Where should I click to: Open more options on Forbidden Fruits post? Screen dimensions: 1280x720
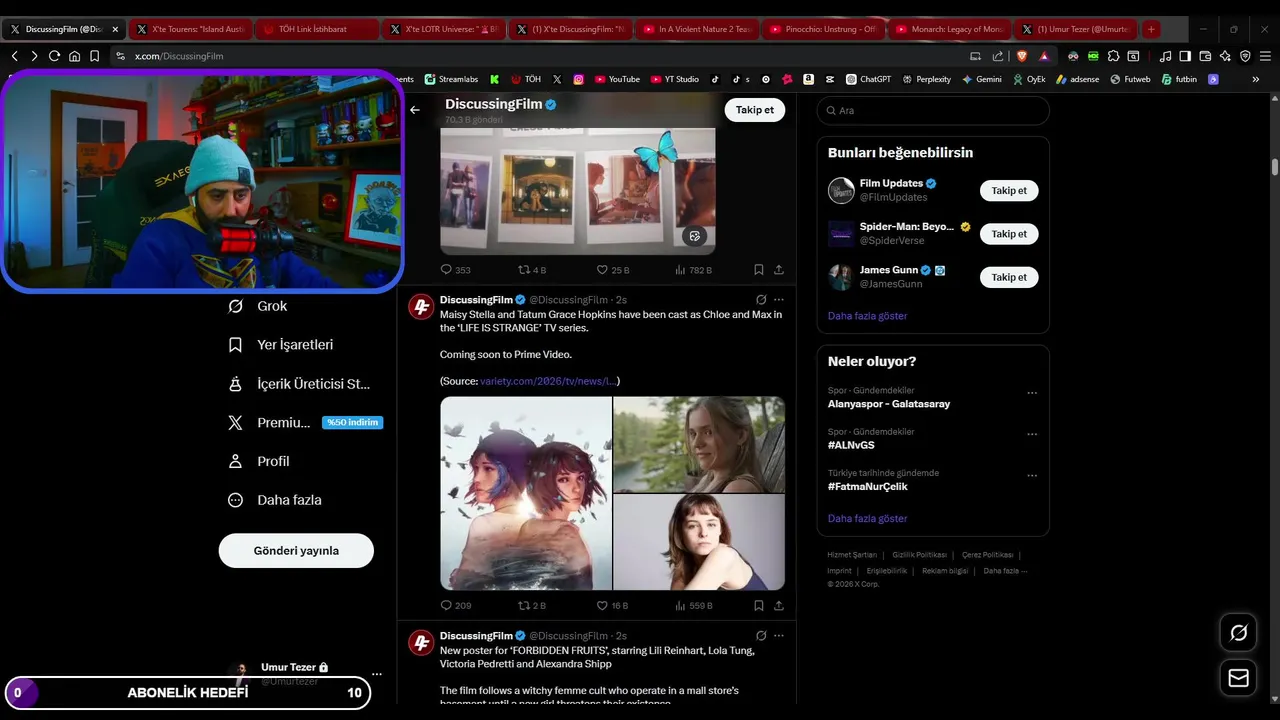(x=779, y=636)
